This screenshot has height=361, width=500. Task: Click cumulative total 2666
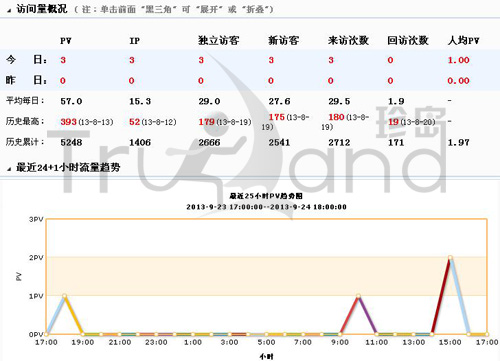[209, 142]
